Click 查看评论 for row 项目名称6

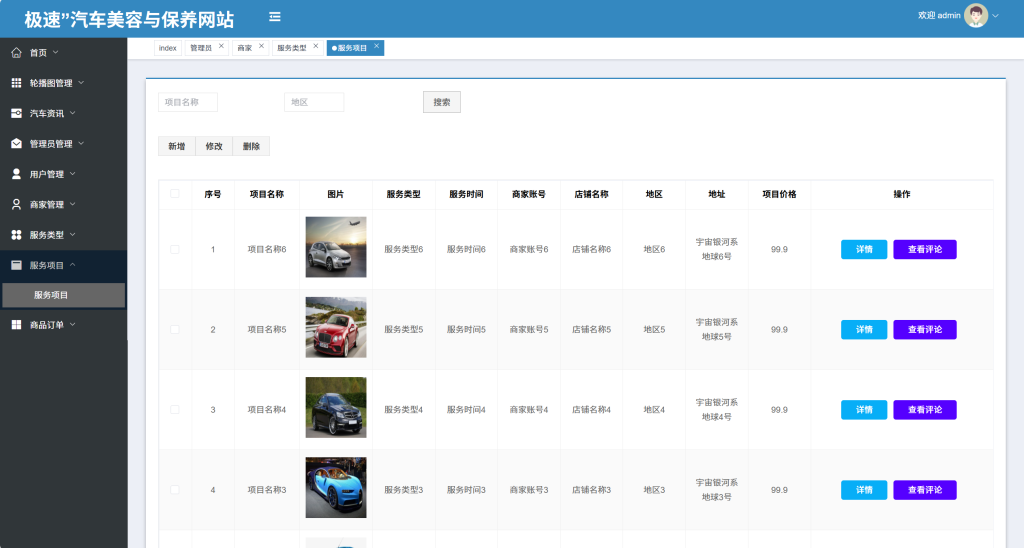[925, 250]
